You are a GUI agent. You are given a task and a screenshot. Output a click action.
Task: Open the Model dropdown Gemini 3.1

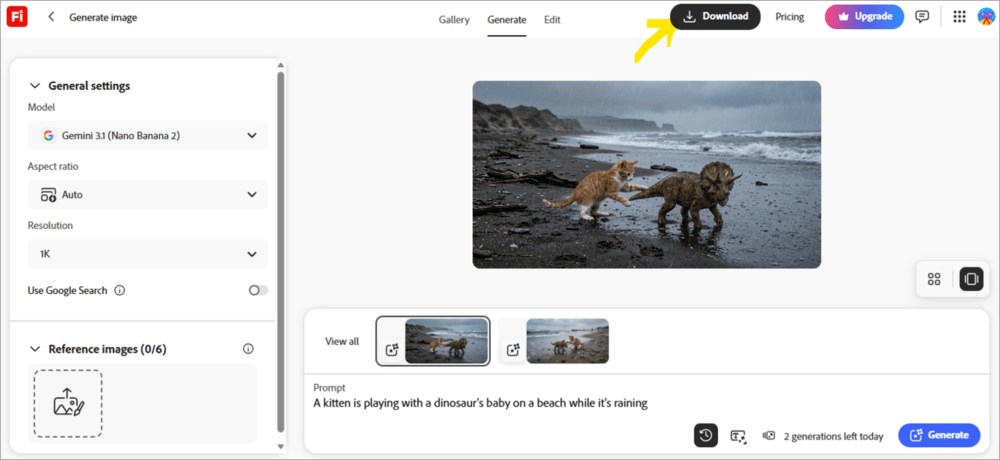[148, 135]
